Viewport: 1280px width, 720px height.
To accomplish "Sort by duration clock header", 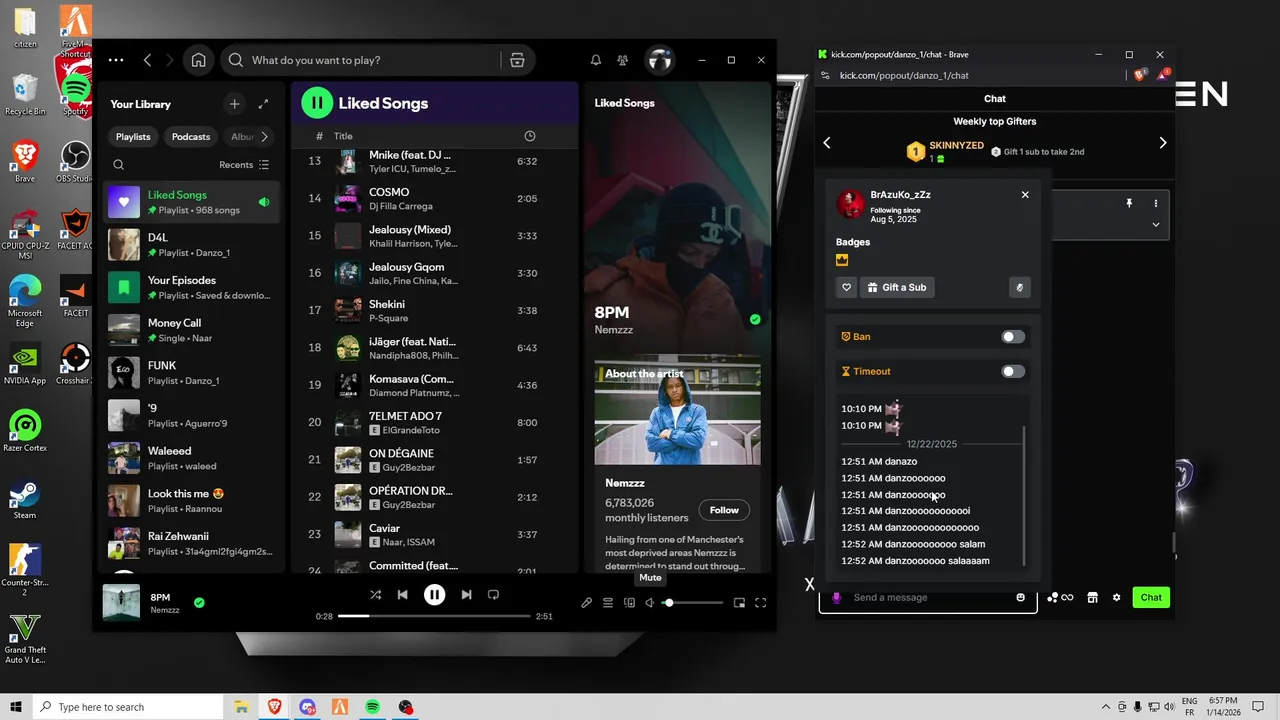I will pos(530,136).
